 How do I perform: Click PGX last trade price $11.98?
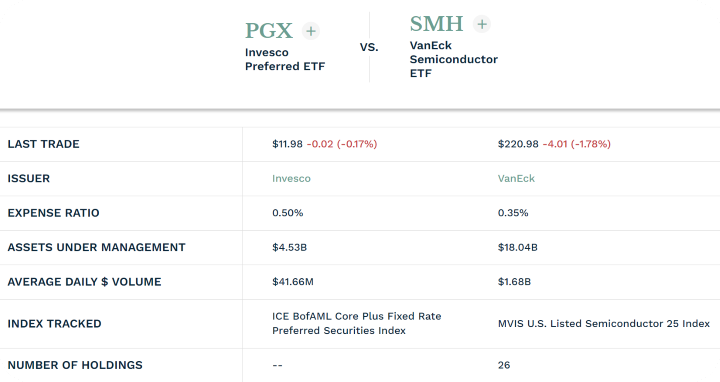click(x=287, y=144)
